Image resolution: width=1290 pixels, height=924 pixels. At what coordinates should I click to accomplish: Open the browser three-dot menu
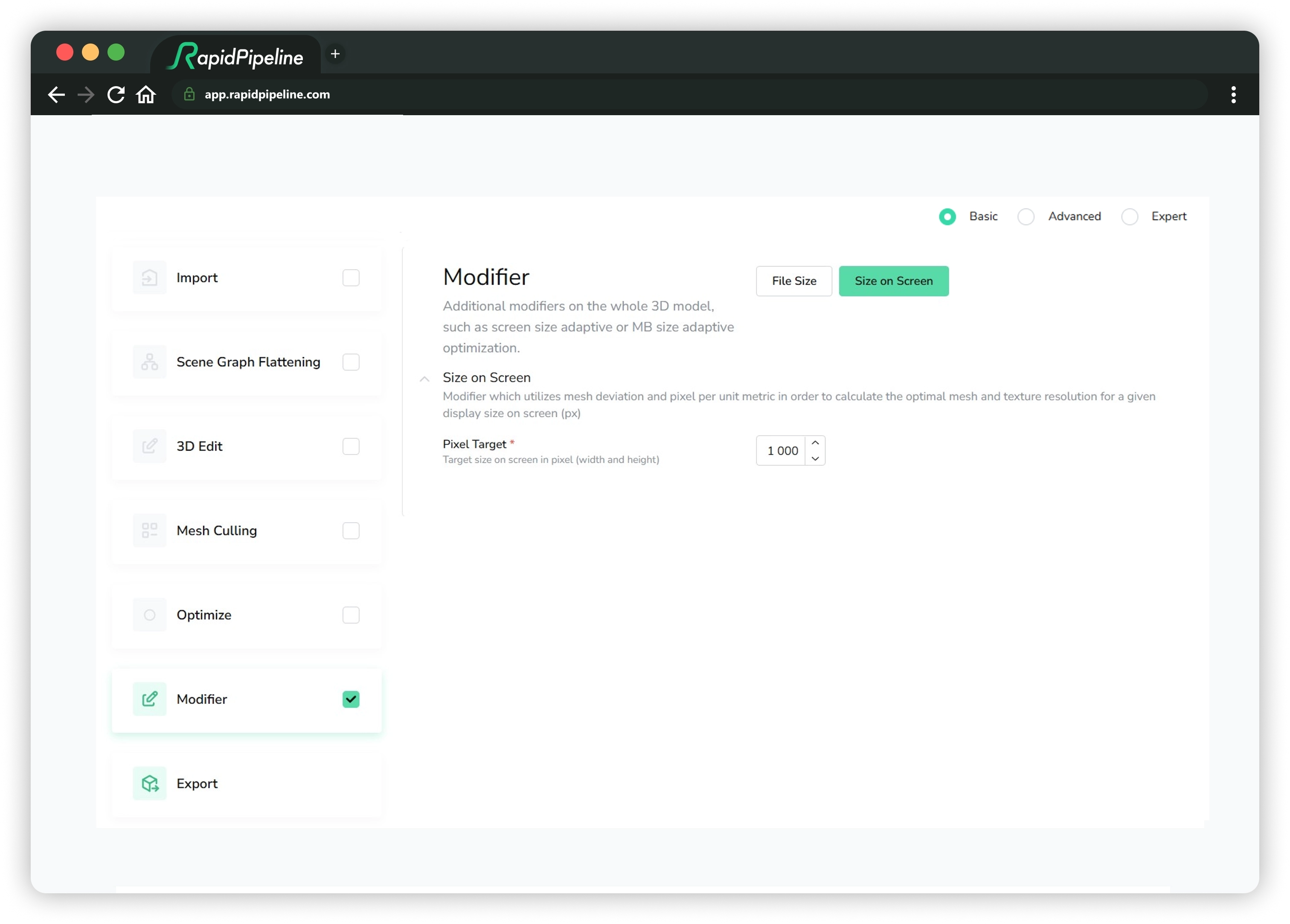pos(1233,94)
